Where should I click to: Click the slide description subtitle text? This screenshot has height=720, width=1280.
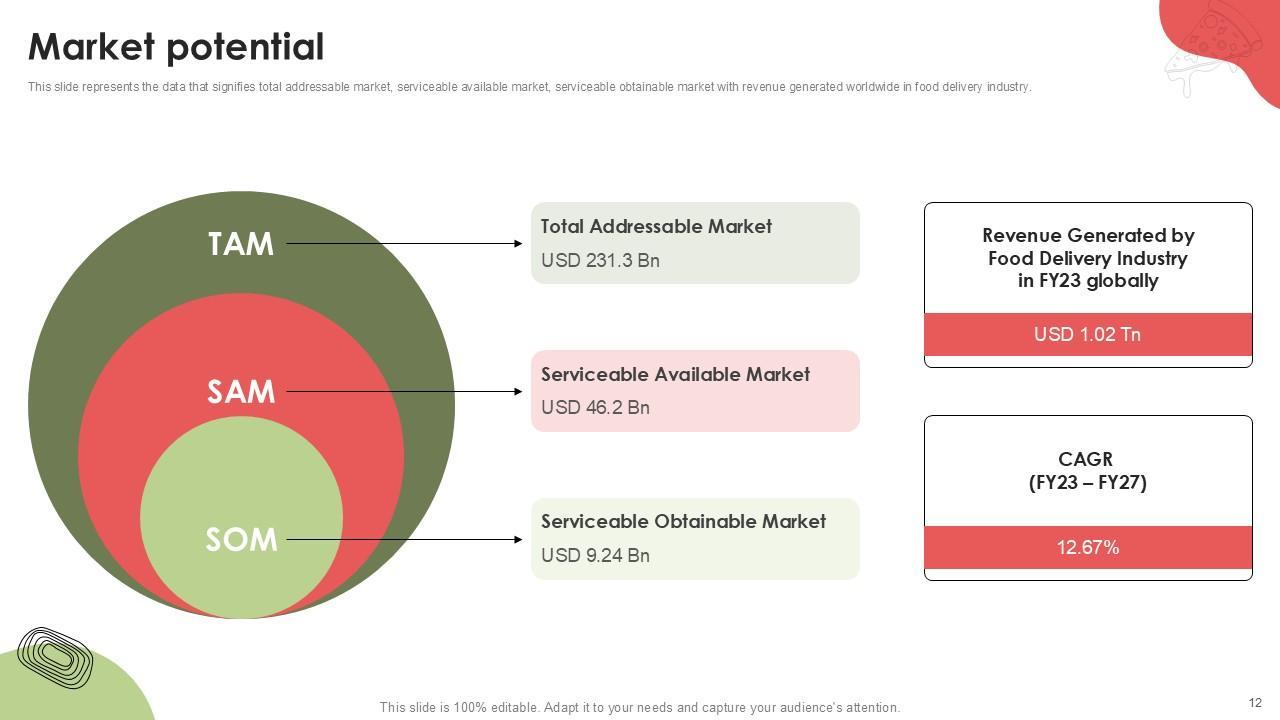[529, 87]
